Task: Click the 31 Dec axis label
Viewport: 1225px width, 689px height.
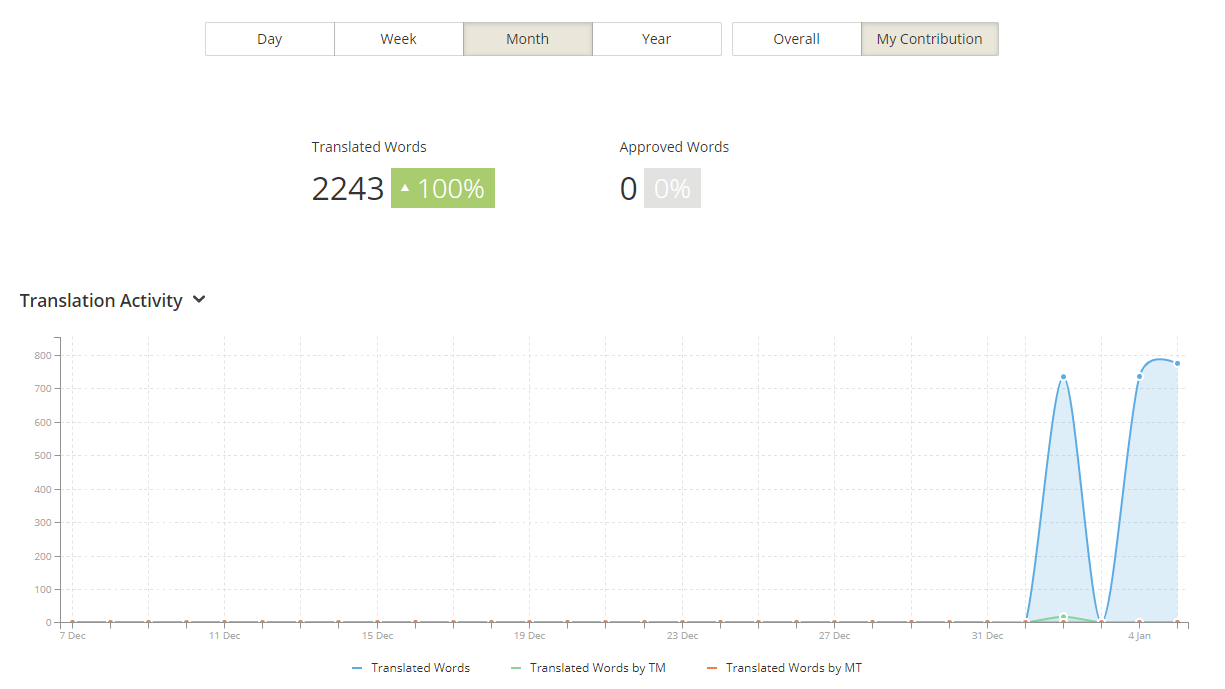Action: click(x=987, y=636)
